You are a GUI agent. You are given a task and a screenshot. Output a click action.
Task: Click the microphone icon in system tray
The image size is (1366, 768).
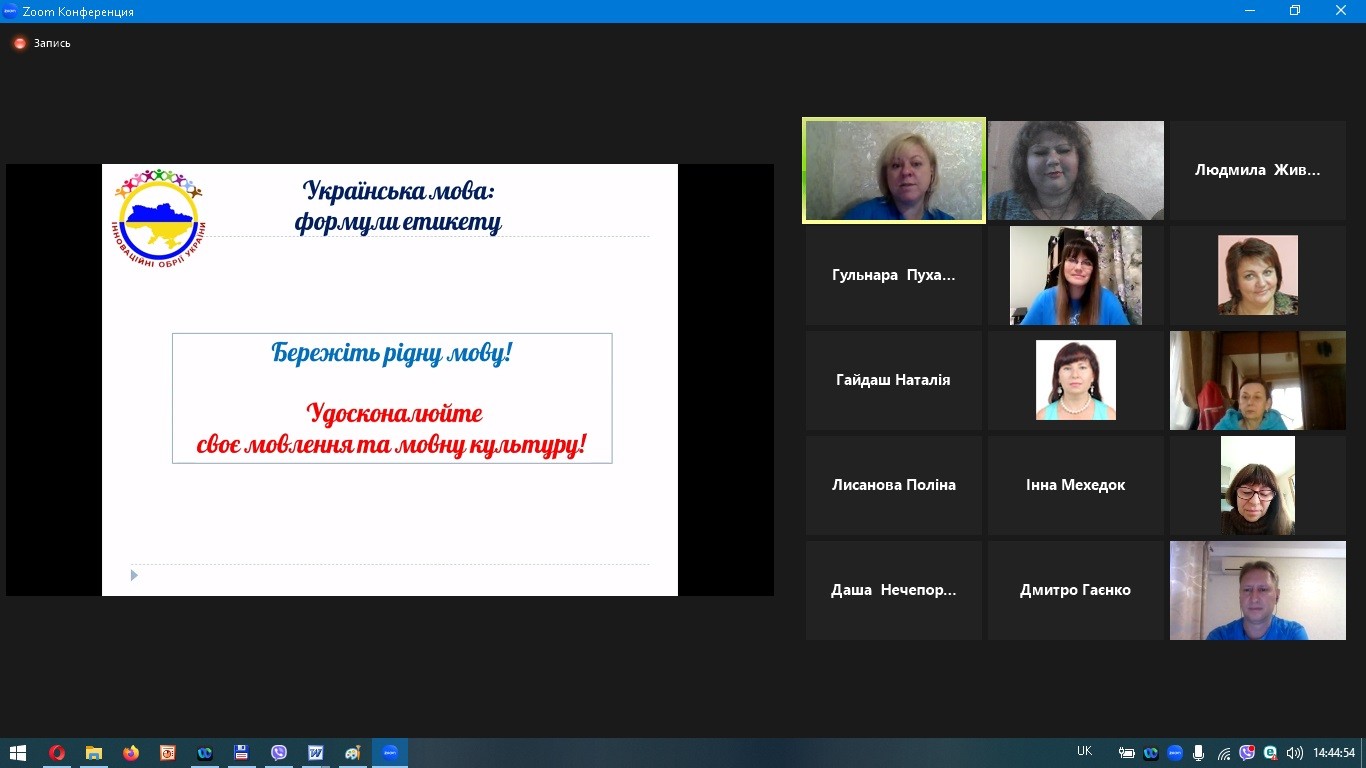[1198, 753]
